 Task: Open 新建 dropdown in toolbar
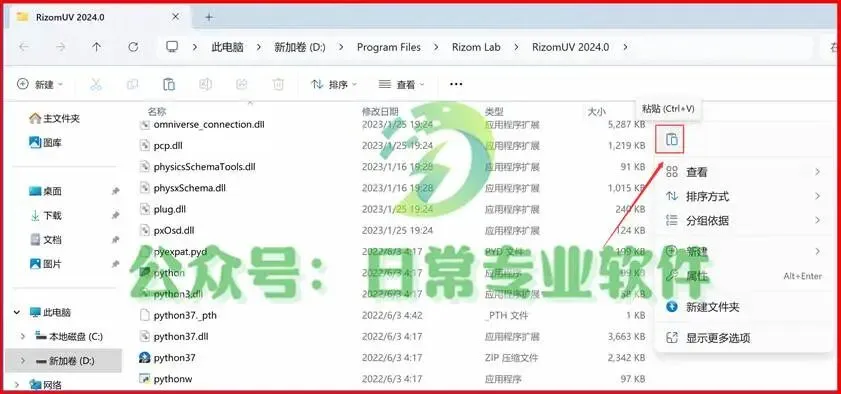click(x=40, y=84)
